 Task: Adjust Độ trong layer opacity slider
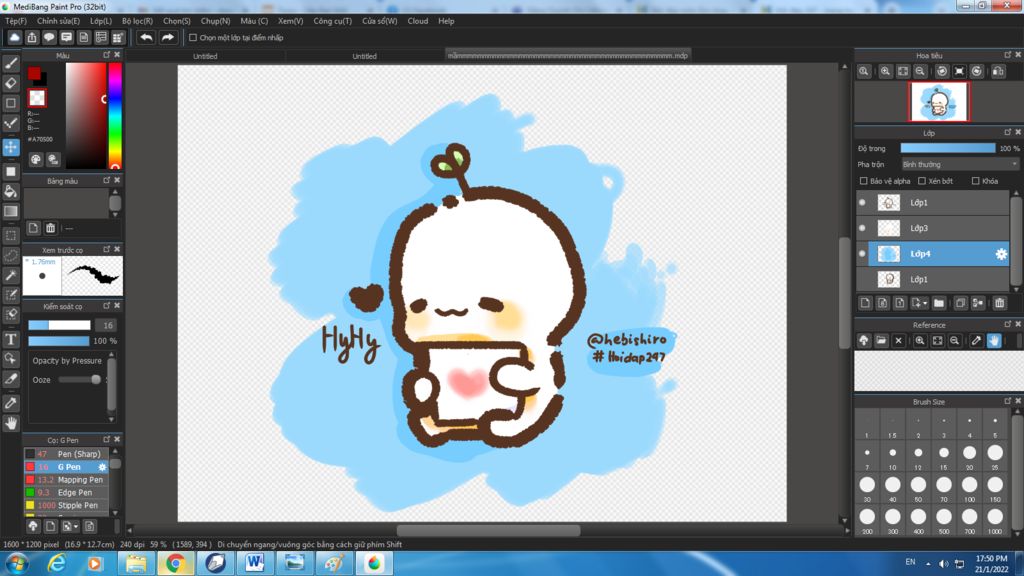point(948,148)
